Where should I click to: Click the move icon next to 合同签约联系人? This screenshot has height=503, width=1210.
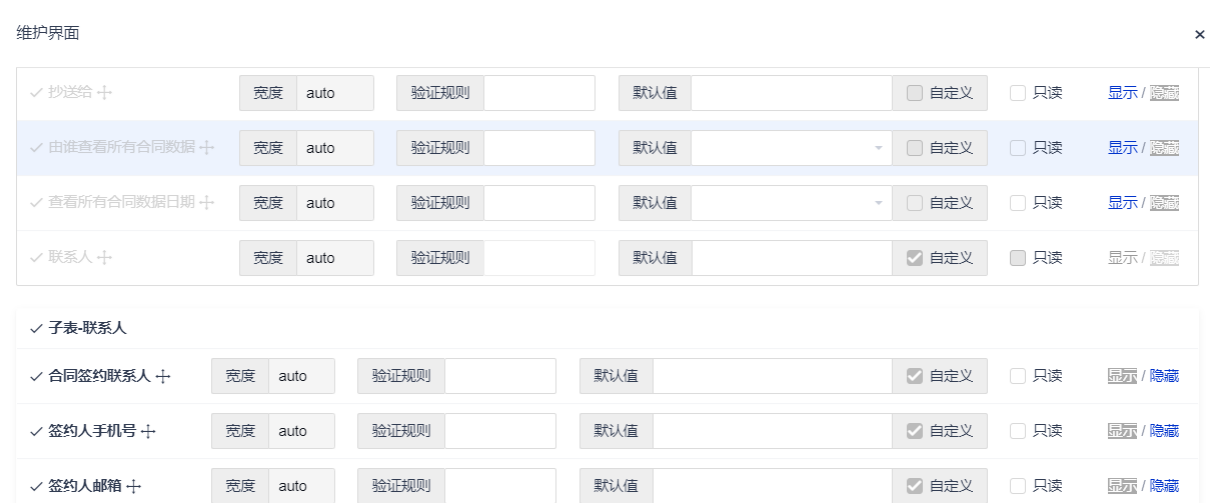(163, 377)
